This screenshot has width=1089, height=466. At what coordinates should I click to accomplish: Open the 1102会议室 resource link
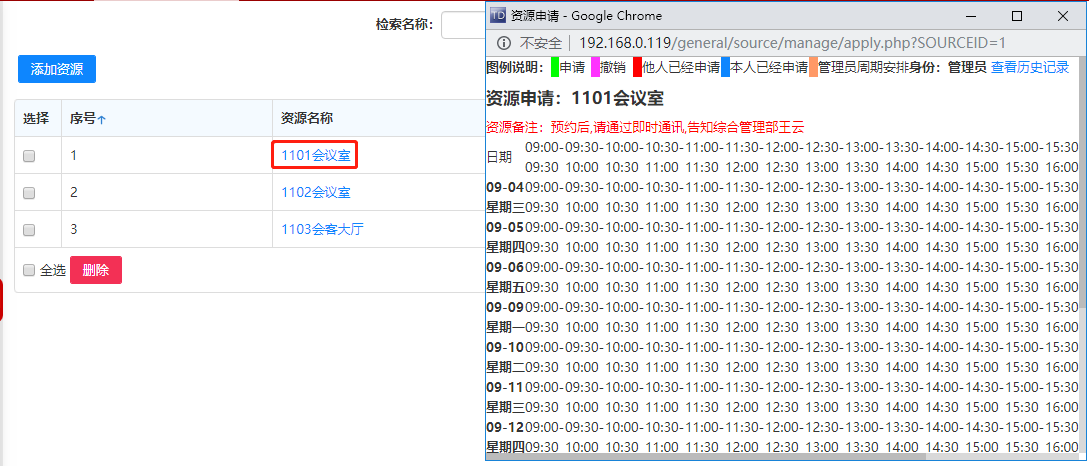click(x=315, y=192)
